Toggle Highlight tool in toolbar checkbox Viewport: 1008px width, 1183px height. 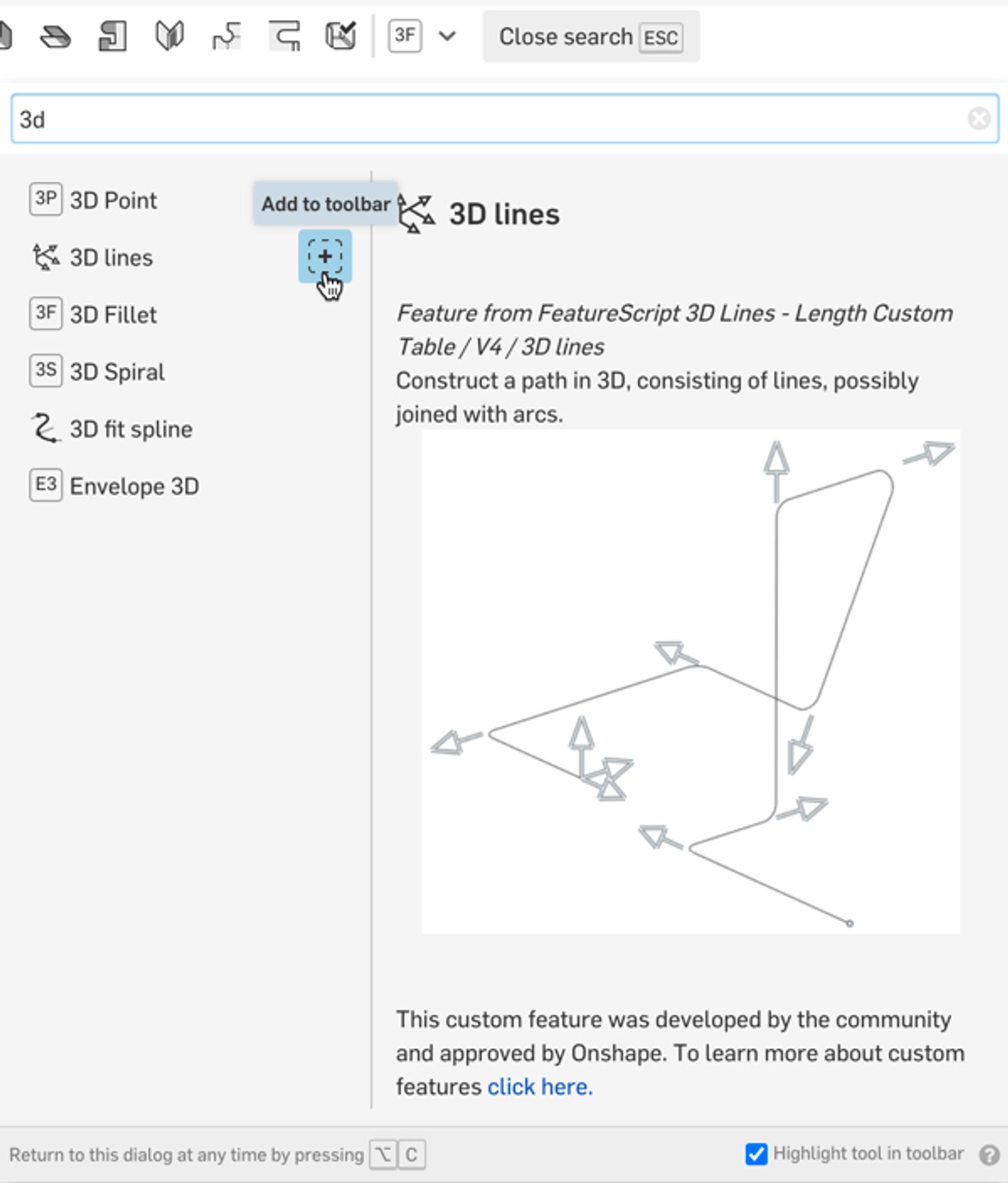point(756,1154)
